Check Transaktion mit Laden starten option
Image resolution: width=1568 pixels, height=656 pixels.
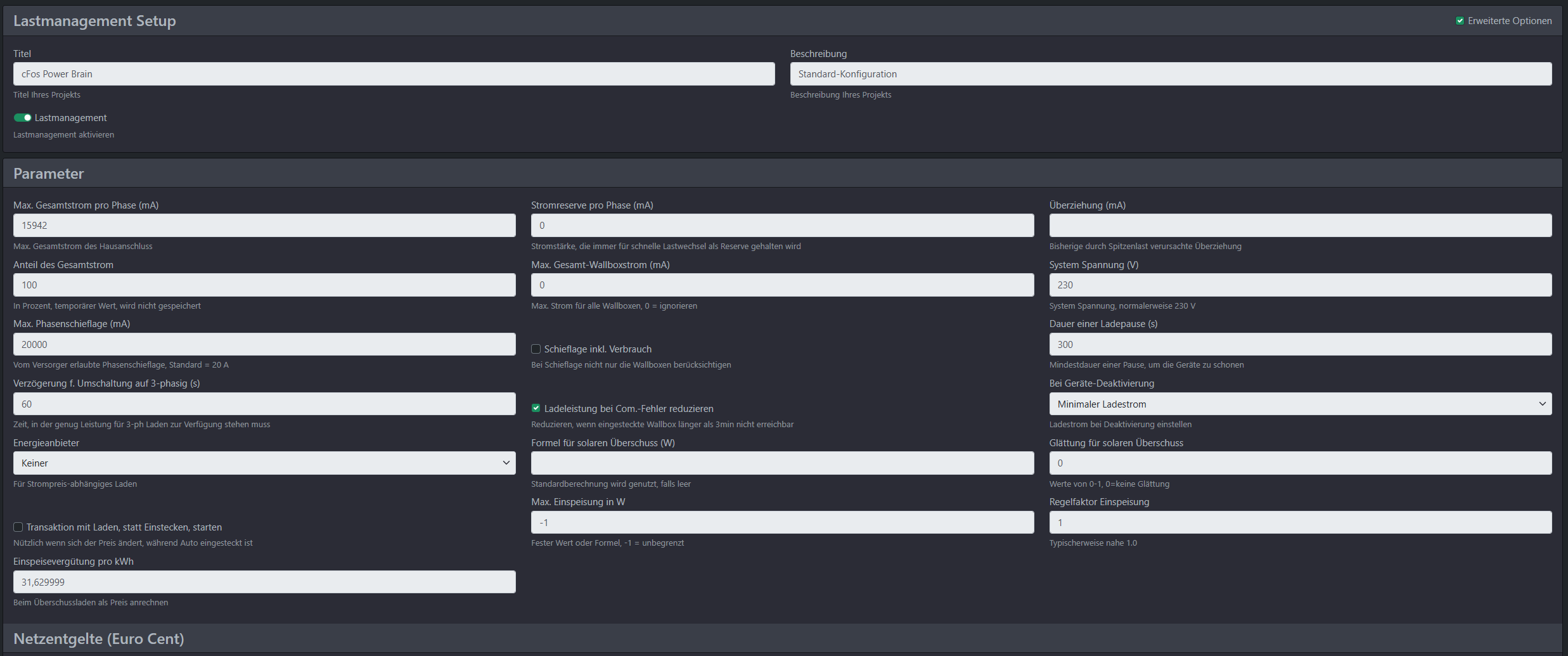[18, 527]
